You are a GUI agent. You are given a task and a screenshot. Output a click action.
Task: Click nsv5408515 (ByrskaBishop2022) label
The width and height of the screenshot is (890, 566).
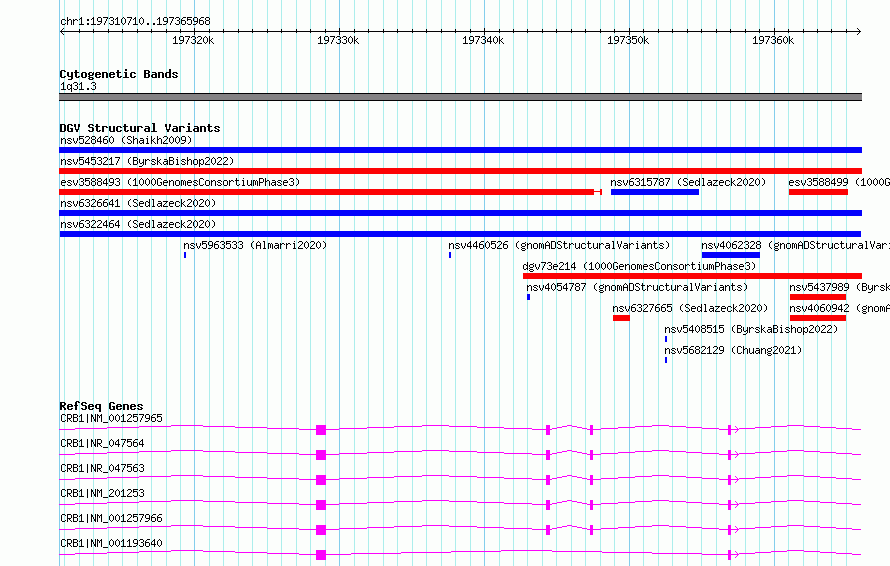click(x=752, y=329)
